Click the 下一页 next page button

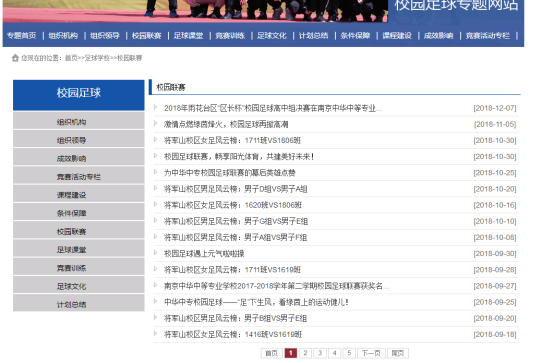tap(371, 353)
